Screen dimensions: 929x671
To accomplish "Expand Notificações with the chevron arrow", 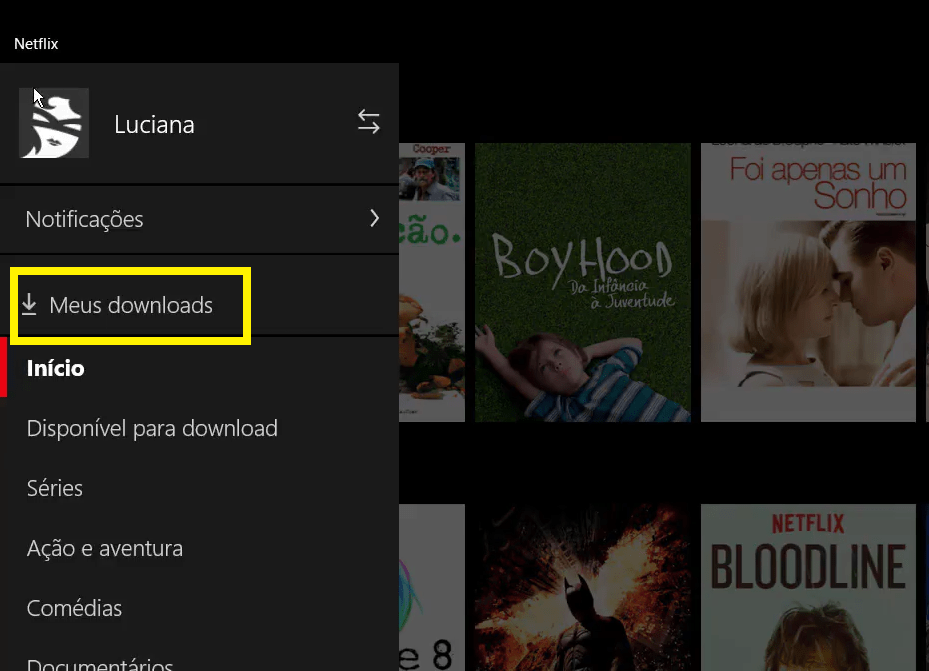I will pyautogui.click(x=374, y=219).
